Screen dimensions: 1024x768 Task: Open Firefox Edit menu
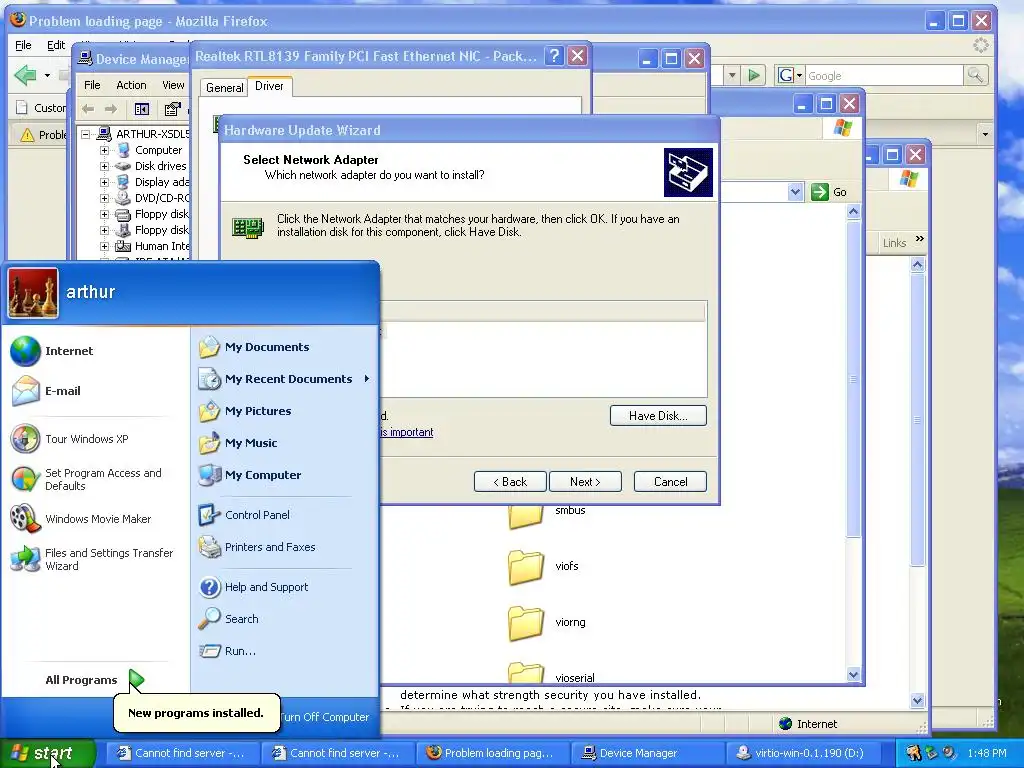(x=56, y=45)
